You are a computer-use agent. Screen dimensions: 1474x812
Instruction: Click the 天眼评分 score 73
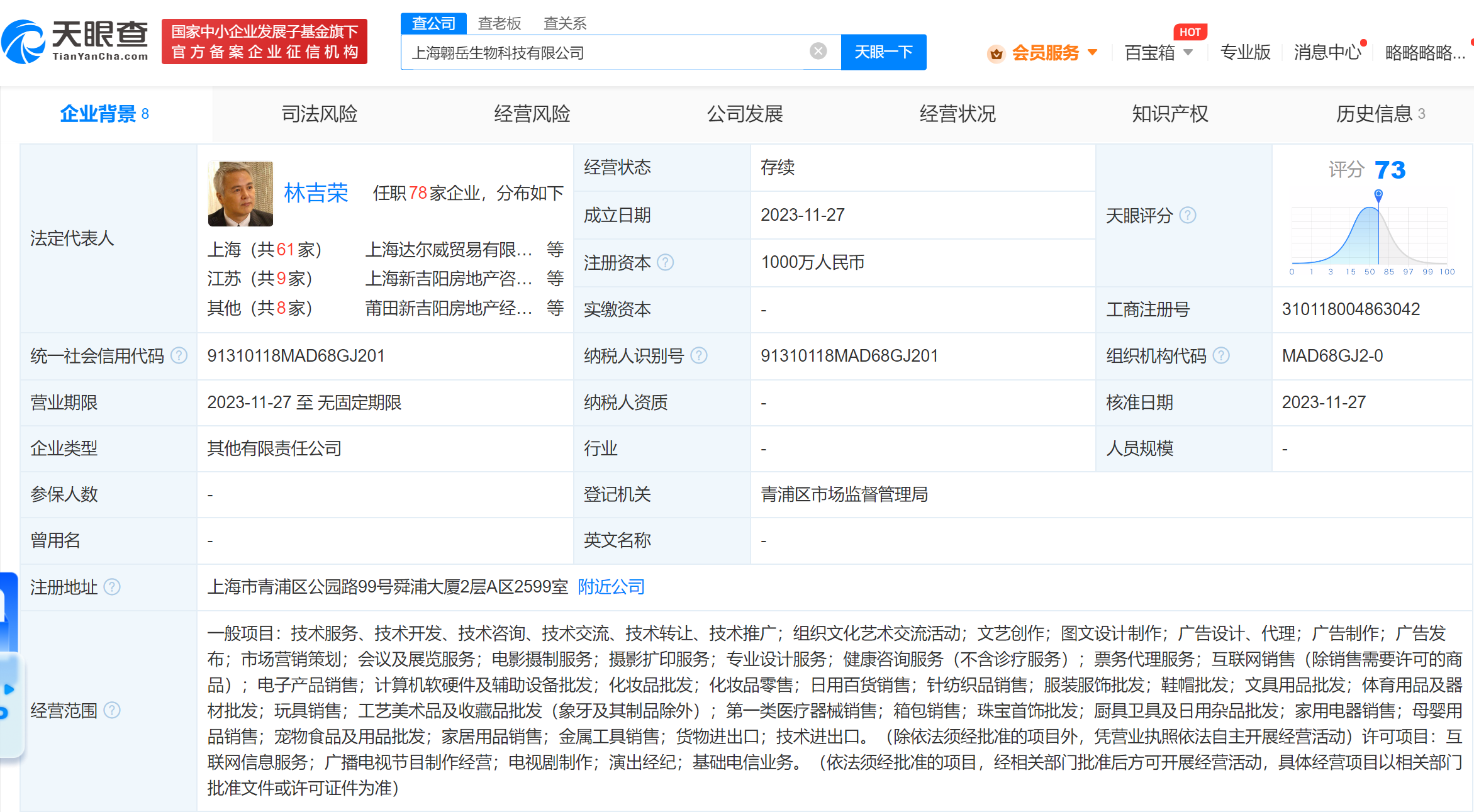[x=1390, y=170]
